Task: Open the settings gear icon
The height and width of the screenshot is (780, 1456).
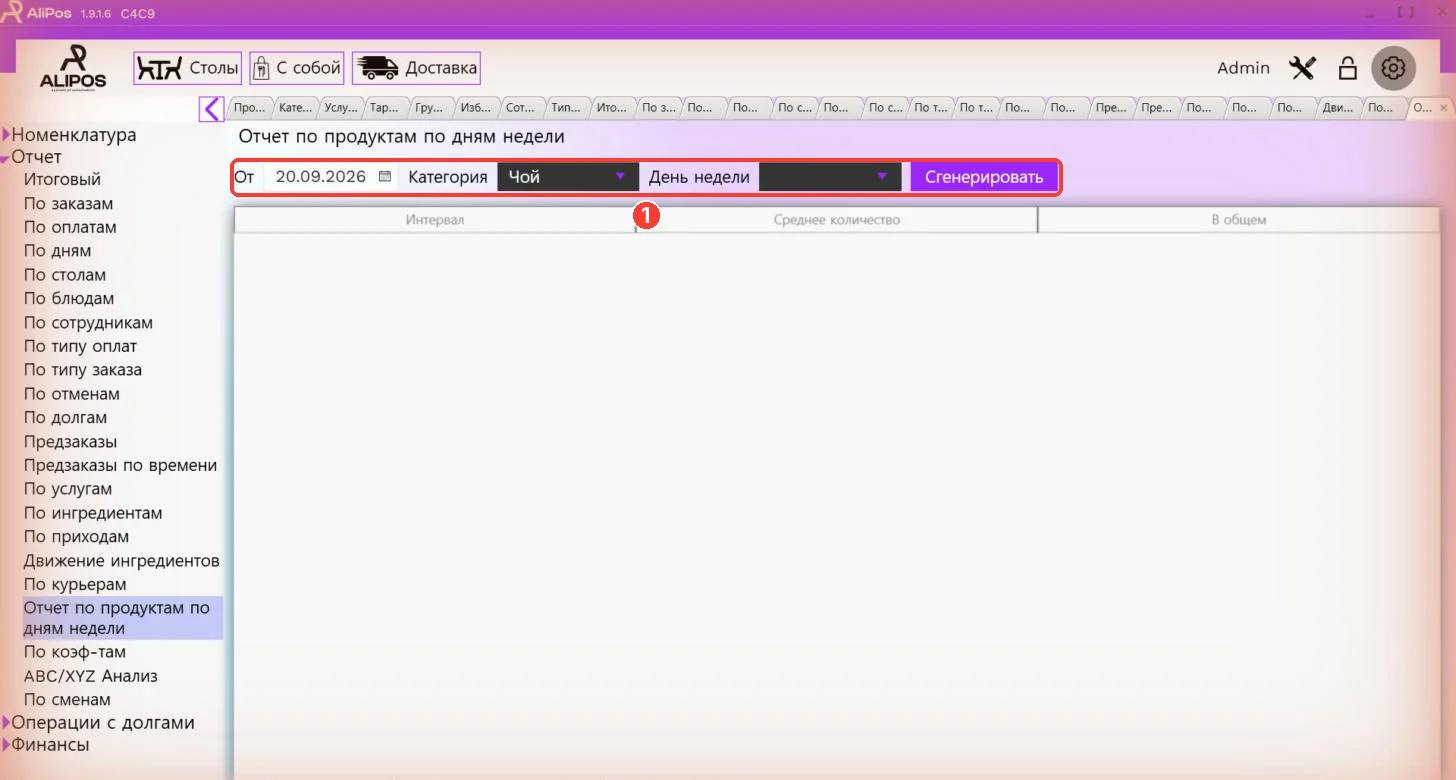Action: 1393,68
